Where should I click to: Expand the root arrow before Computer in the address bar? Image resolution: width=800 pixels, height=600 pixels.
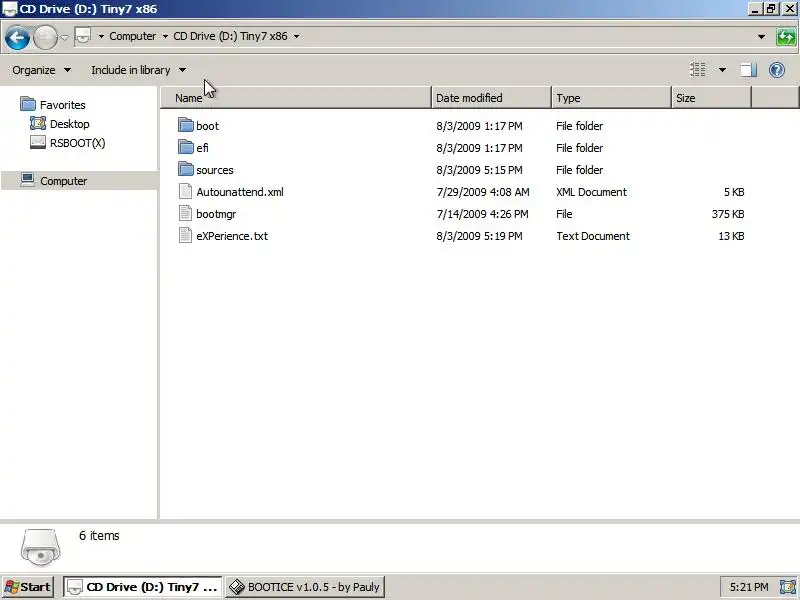point(101,36)
